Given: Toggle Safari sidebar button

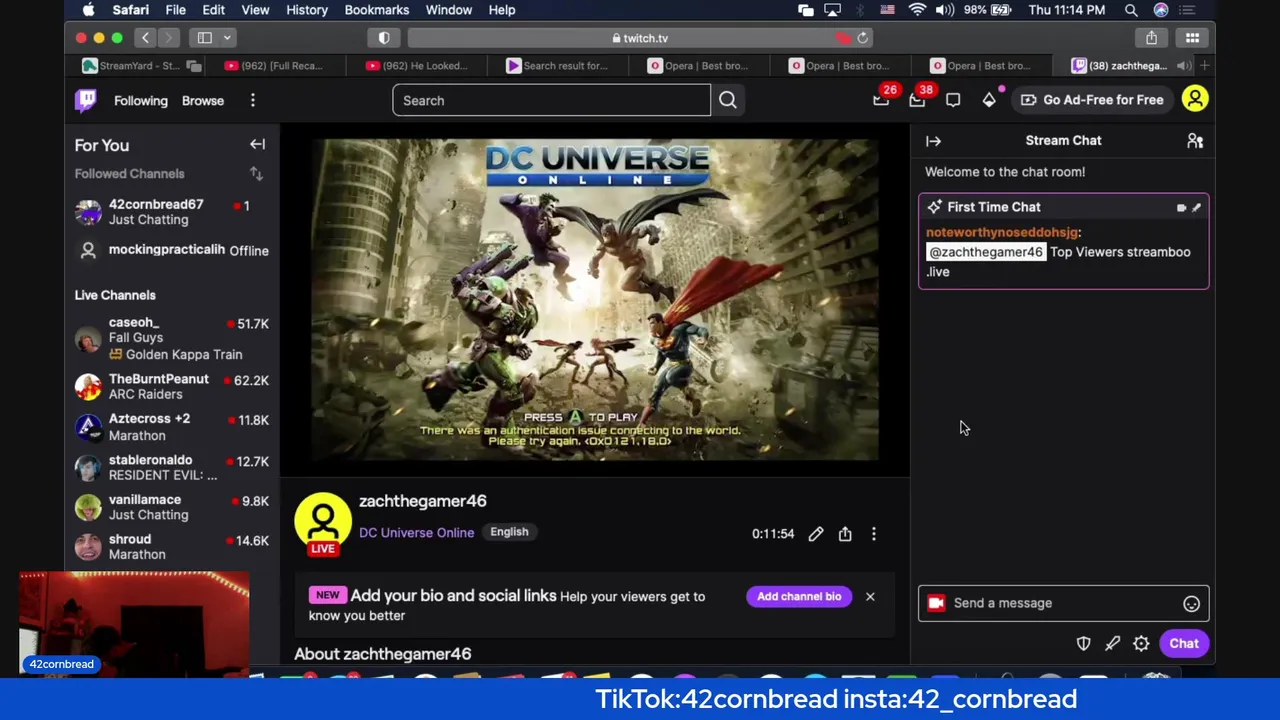Looking at the screenshot, I should [205, 38].
